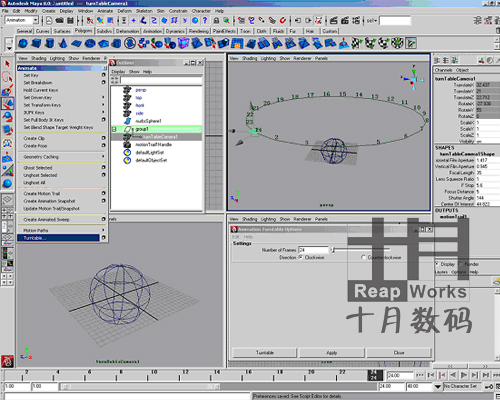Click the Outliner search text field

tap(161, 80)
